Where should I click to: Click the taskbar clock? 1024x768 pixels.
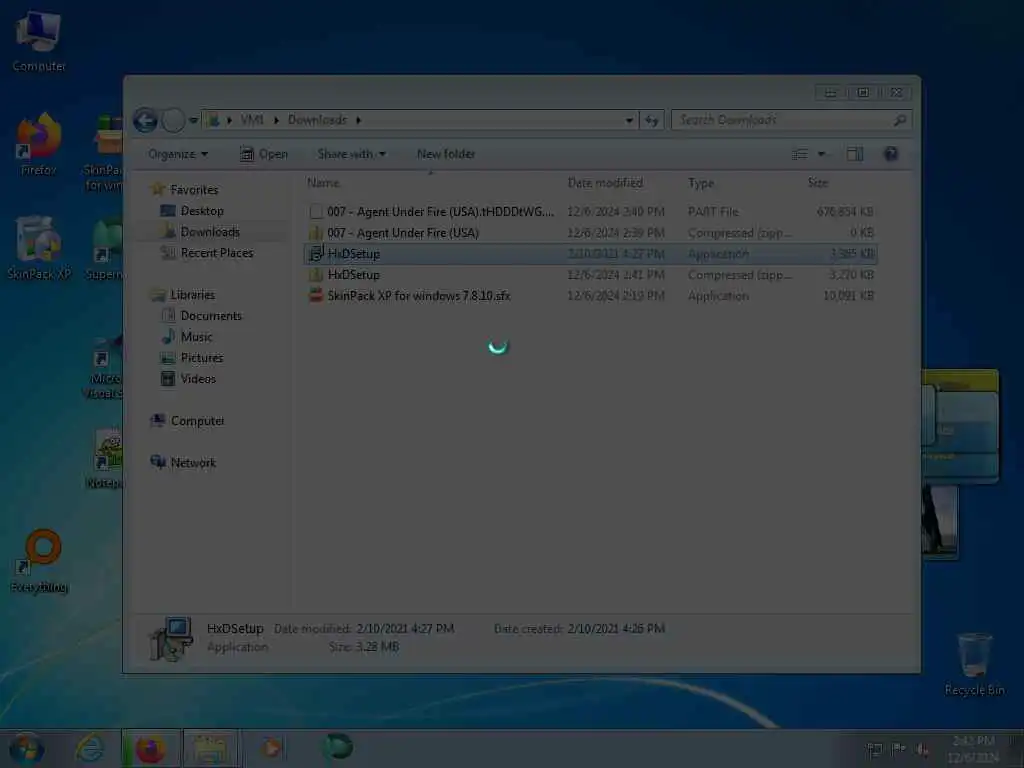(x=973, y=749)
